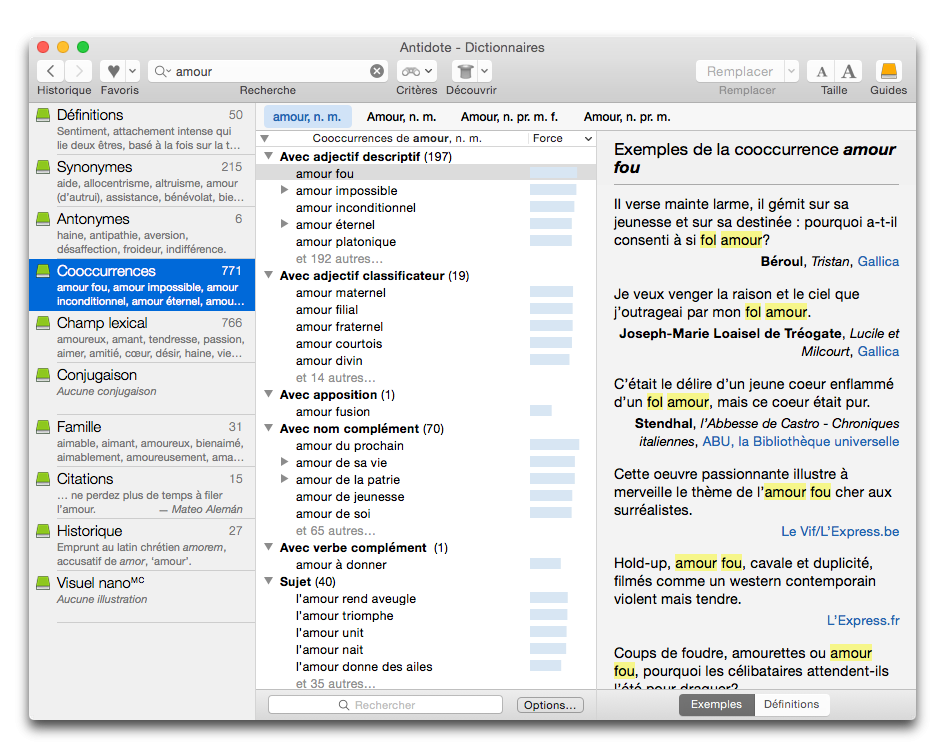This screenshot has width=945, height=756.
Task: Collapse the Cooccurrences de amour header triangle
Action: pyautogui.click(x=265, y=139)
